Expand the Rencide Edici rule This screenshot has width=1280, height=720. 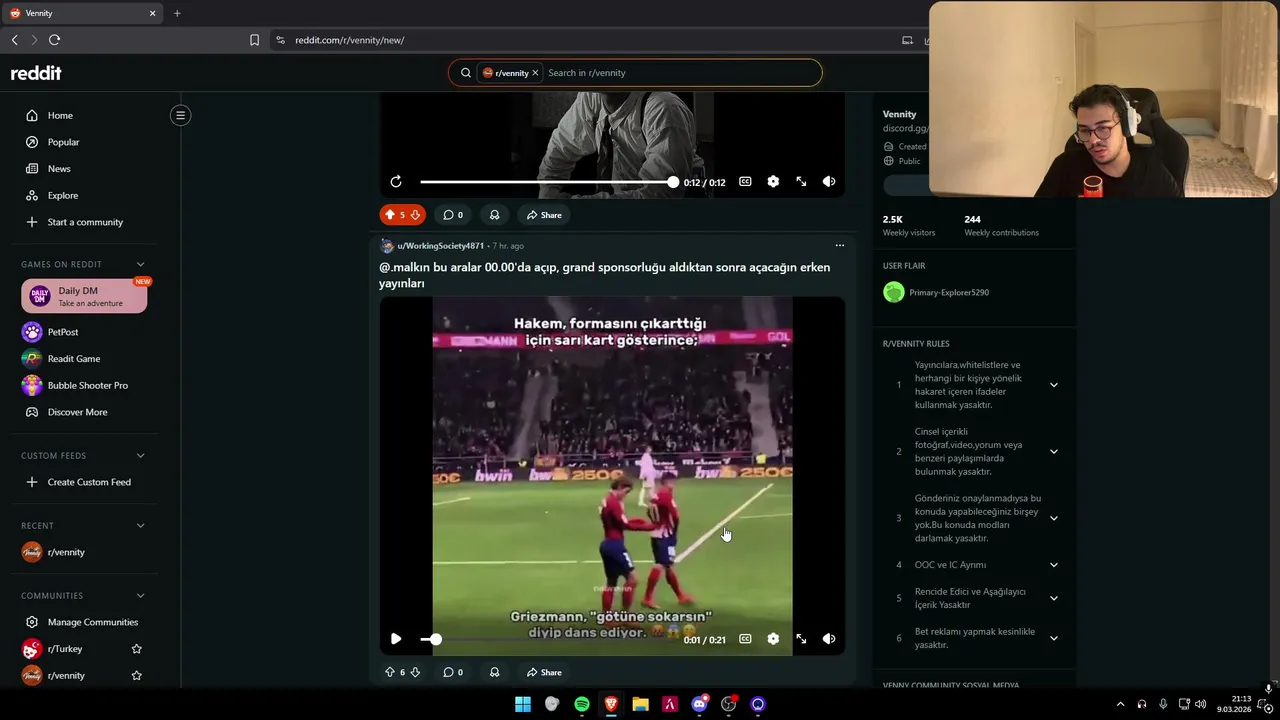click(1053, 598)
